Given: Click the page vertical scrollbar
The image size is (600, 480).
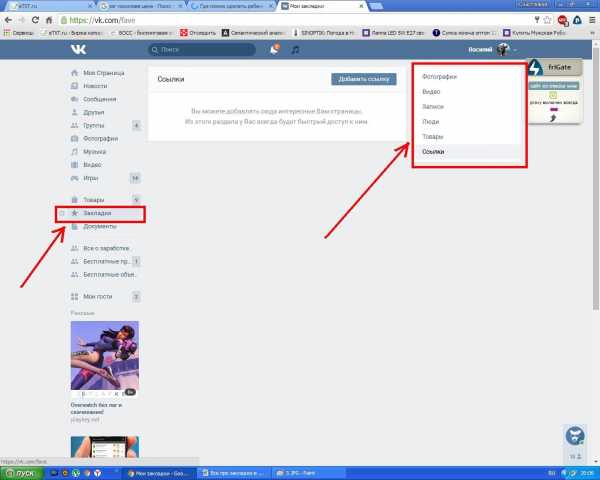Looking at the screenshot, I should coord(596,176).
